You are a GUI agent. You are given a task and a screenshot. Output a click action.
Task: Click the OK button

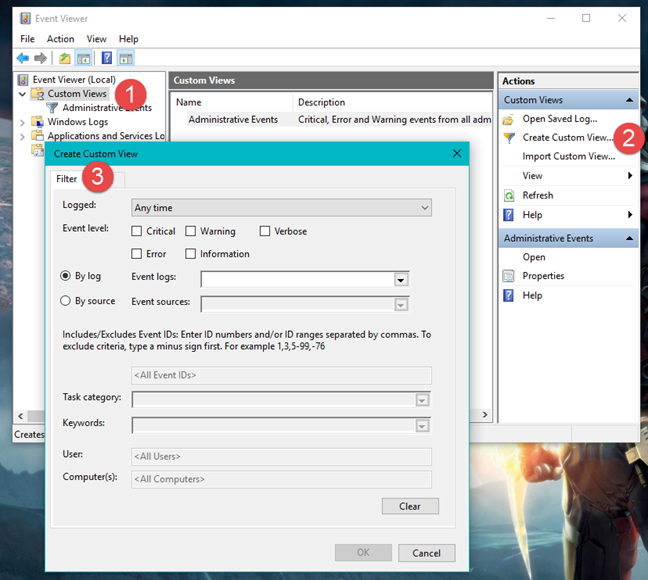point(363,553)
